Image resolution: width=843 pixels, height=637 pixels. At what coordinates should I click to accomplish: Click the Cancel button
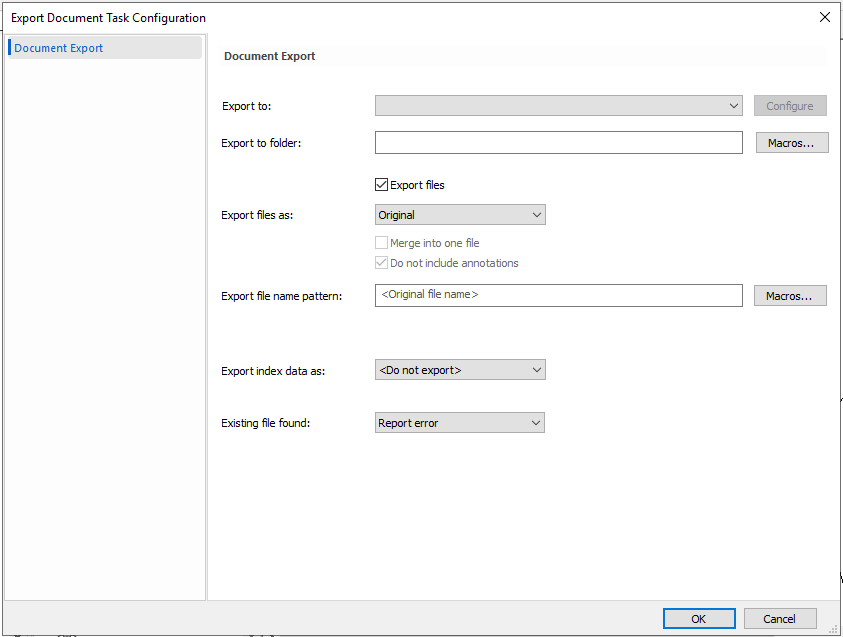coord(780,619)
